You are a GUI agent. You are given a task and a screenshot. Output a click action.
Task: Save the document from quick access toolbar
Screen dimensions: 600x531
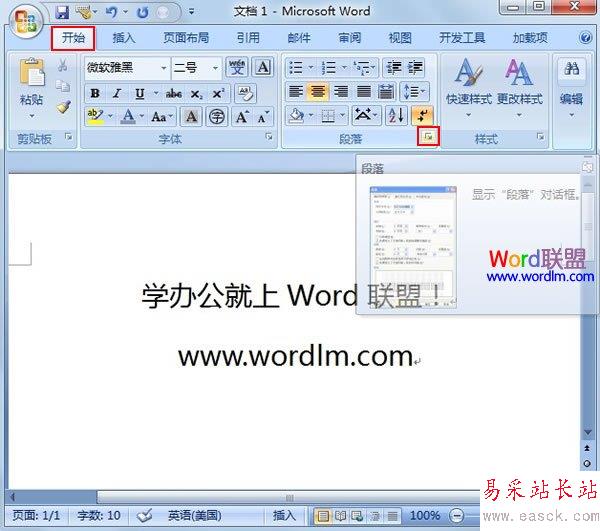[x=62, y=12]
